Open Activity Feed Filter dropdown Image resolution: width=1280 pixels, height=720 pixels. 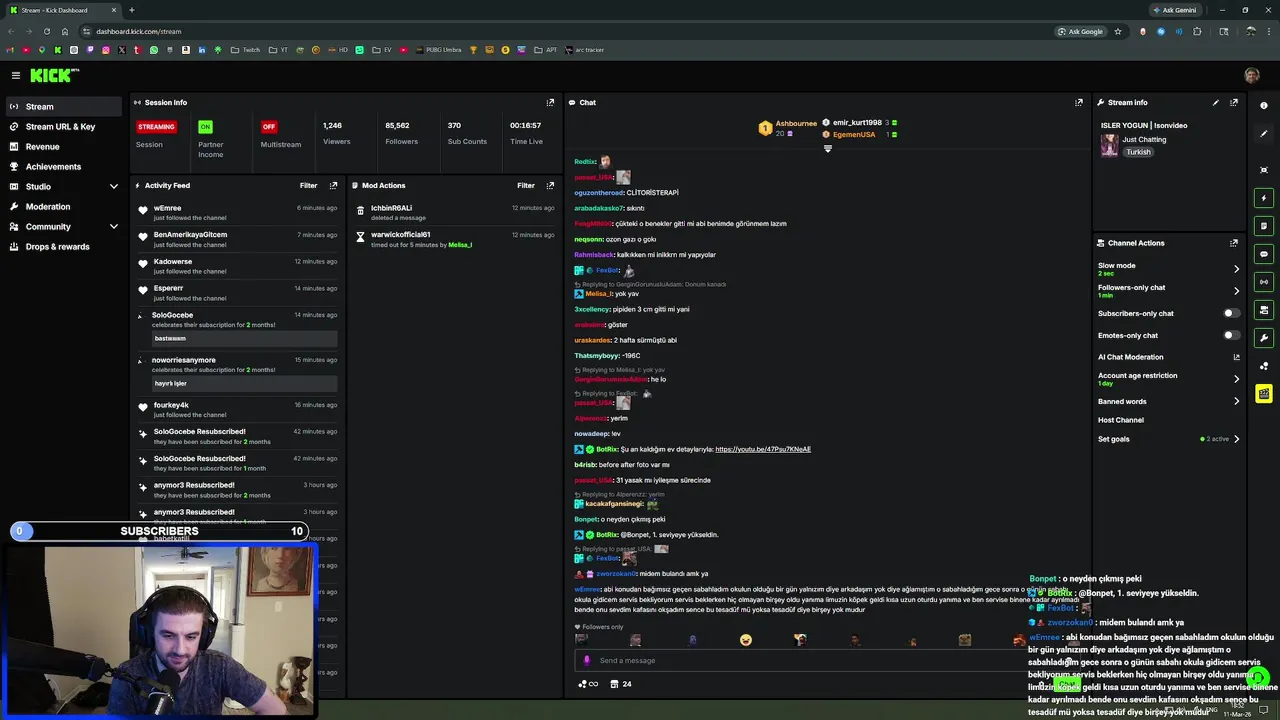click(x=308, y=185)
